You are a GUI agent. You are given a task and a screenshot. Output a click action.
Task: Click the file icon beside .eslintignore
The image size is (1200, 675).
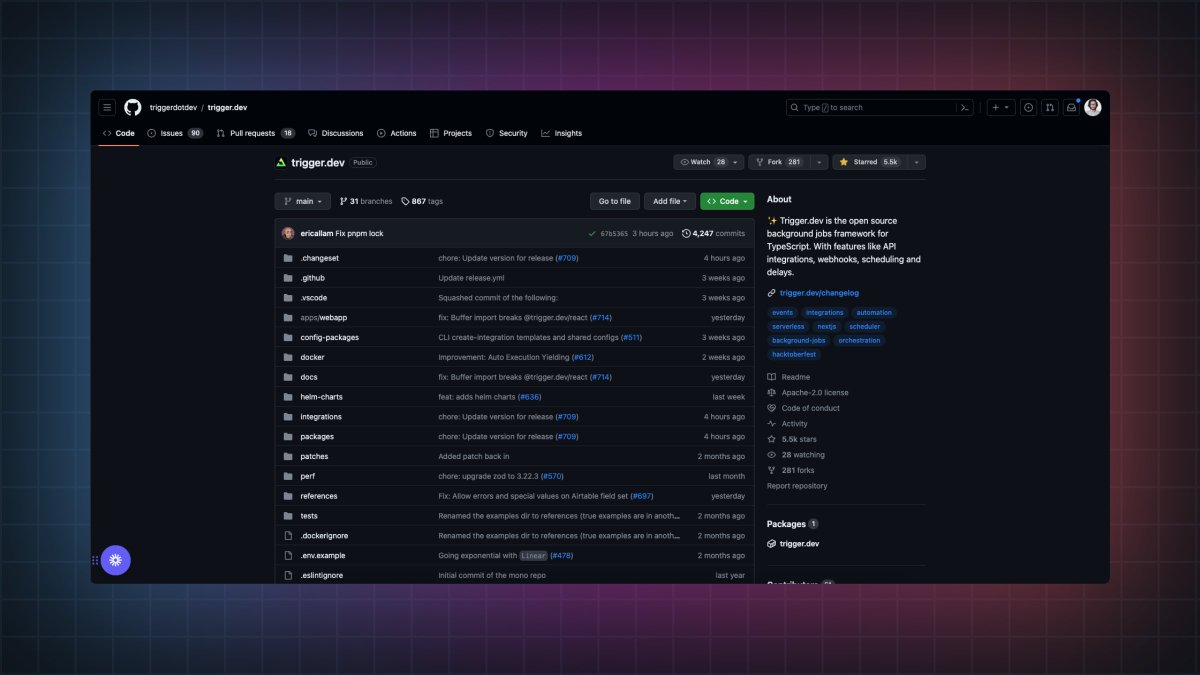[x=288, y=575]
